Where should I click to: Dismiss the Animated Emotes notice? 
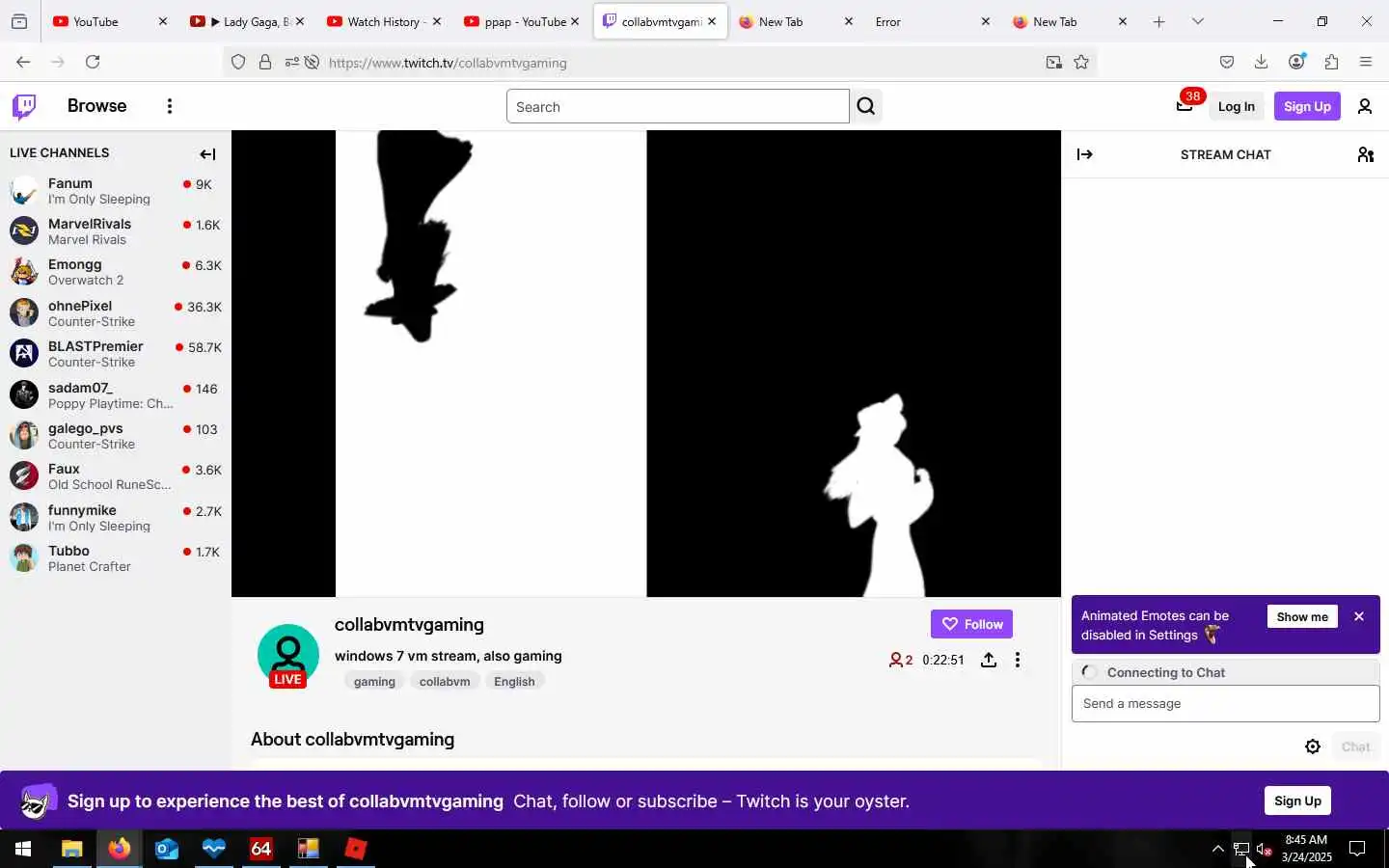pyautogui.click(x=1359, y=616)
